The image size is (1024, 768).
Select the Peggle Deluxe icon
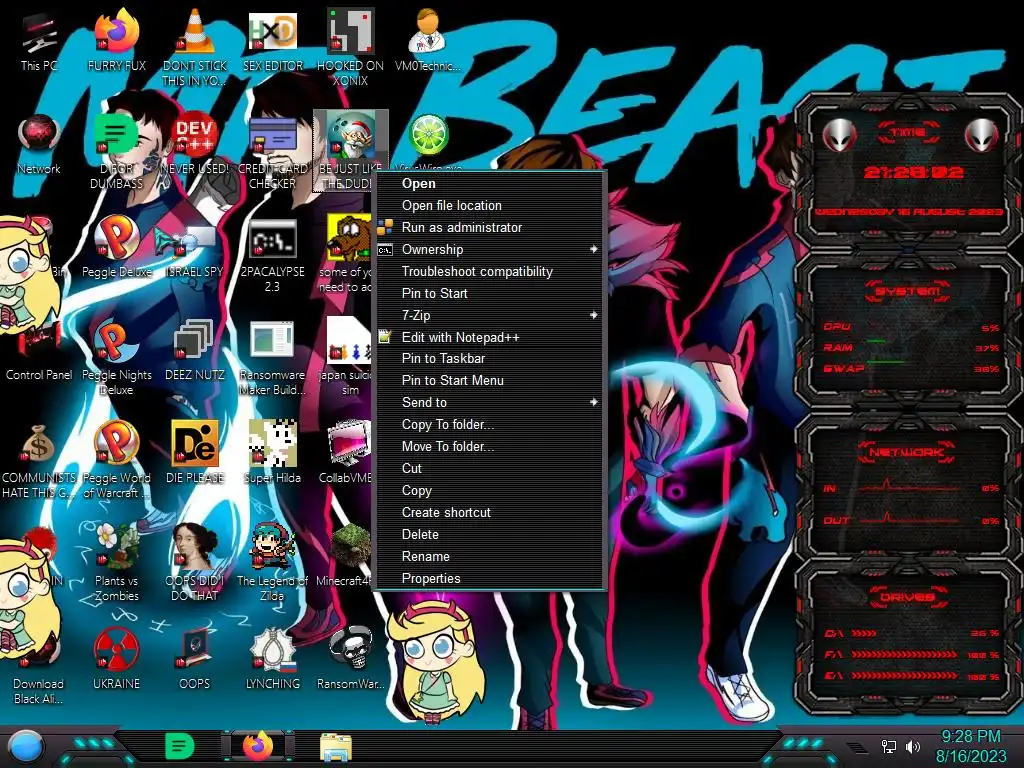(116, 247)
